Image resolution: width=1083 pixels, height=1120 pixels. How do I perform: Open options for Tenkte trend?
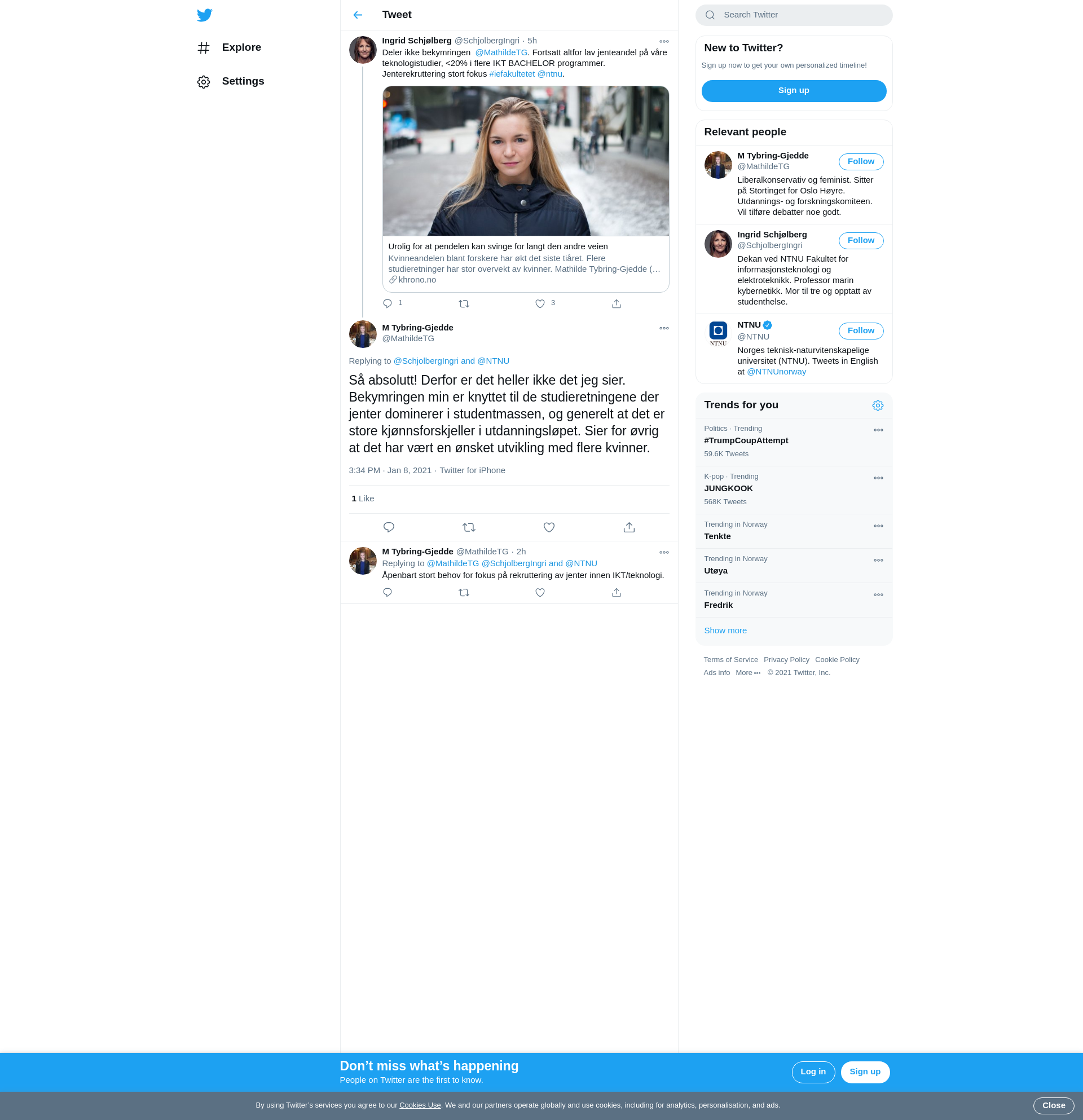click(x=878, y=526)
